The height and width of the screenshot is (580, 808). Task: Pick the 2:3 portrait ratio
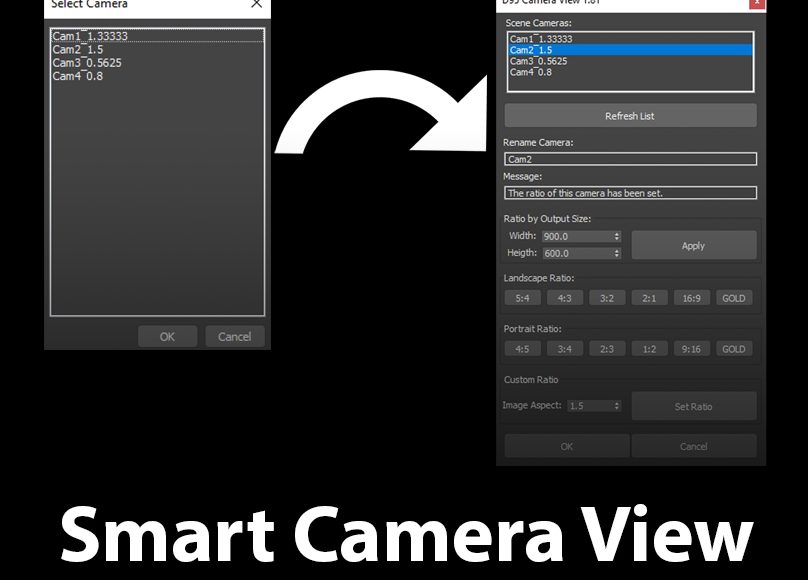606,349
